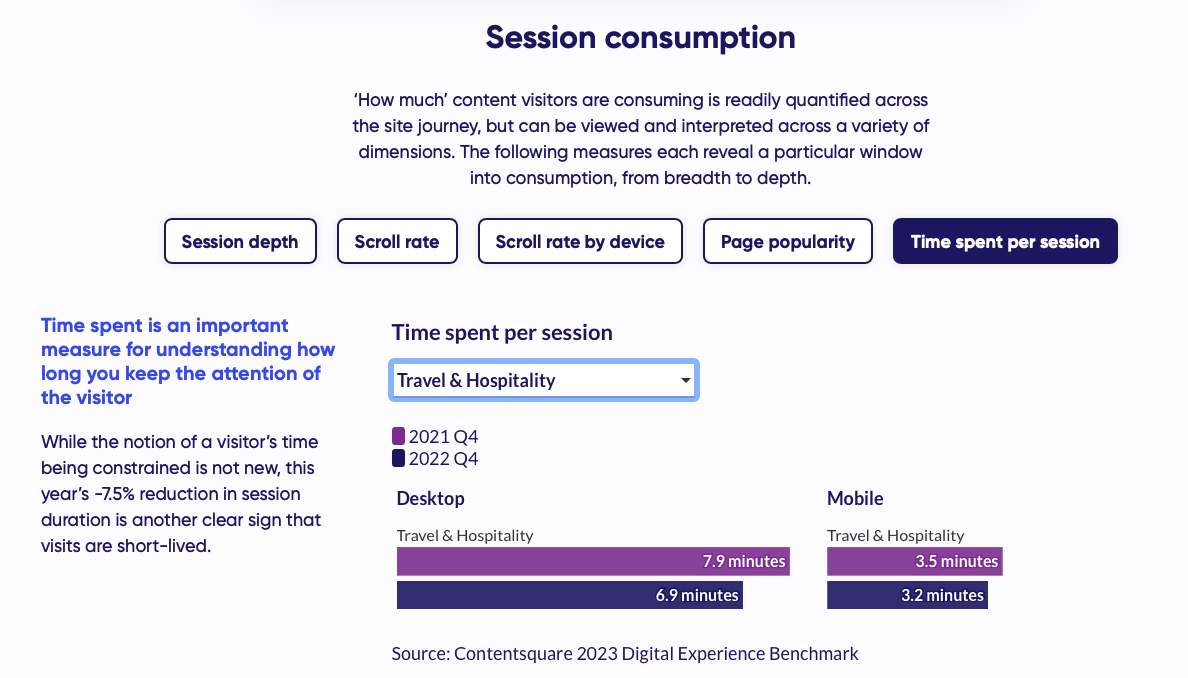Toggle the 2022 Q4 legend label
Viewport: 1188px width, 678px height.
tap(443, 459)
